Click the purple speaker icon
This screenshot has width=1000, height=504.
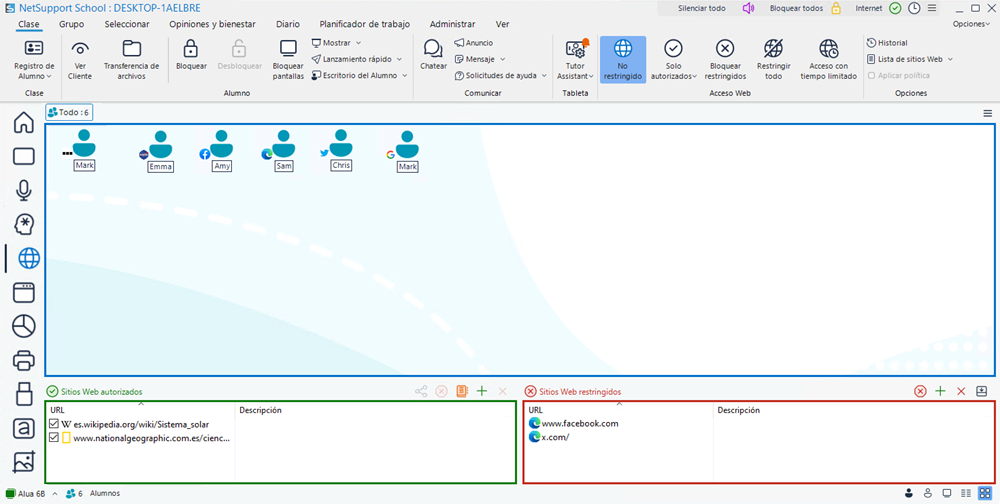(x=748, y=8)
